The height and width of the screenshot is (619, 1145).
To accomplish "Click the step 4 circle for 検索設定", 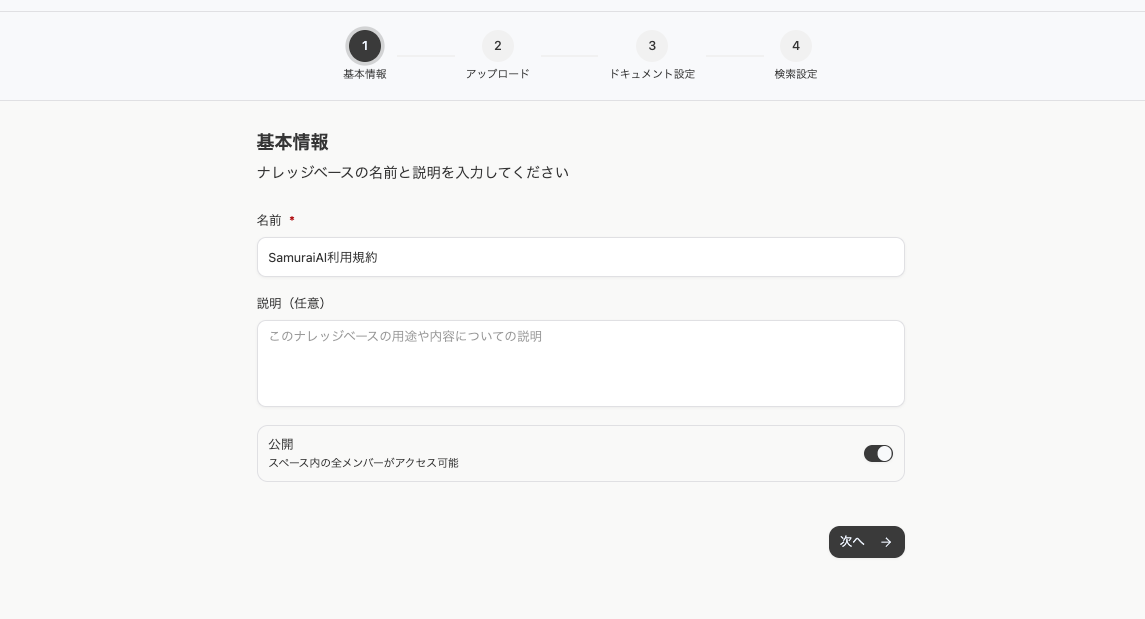I will 795,46.
